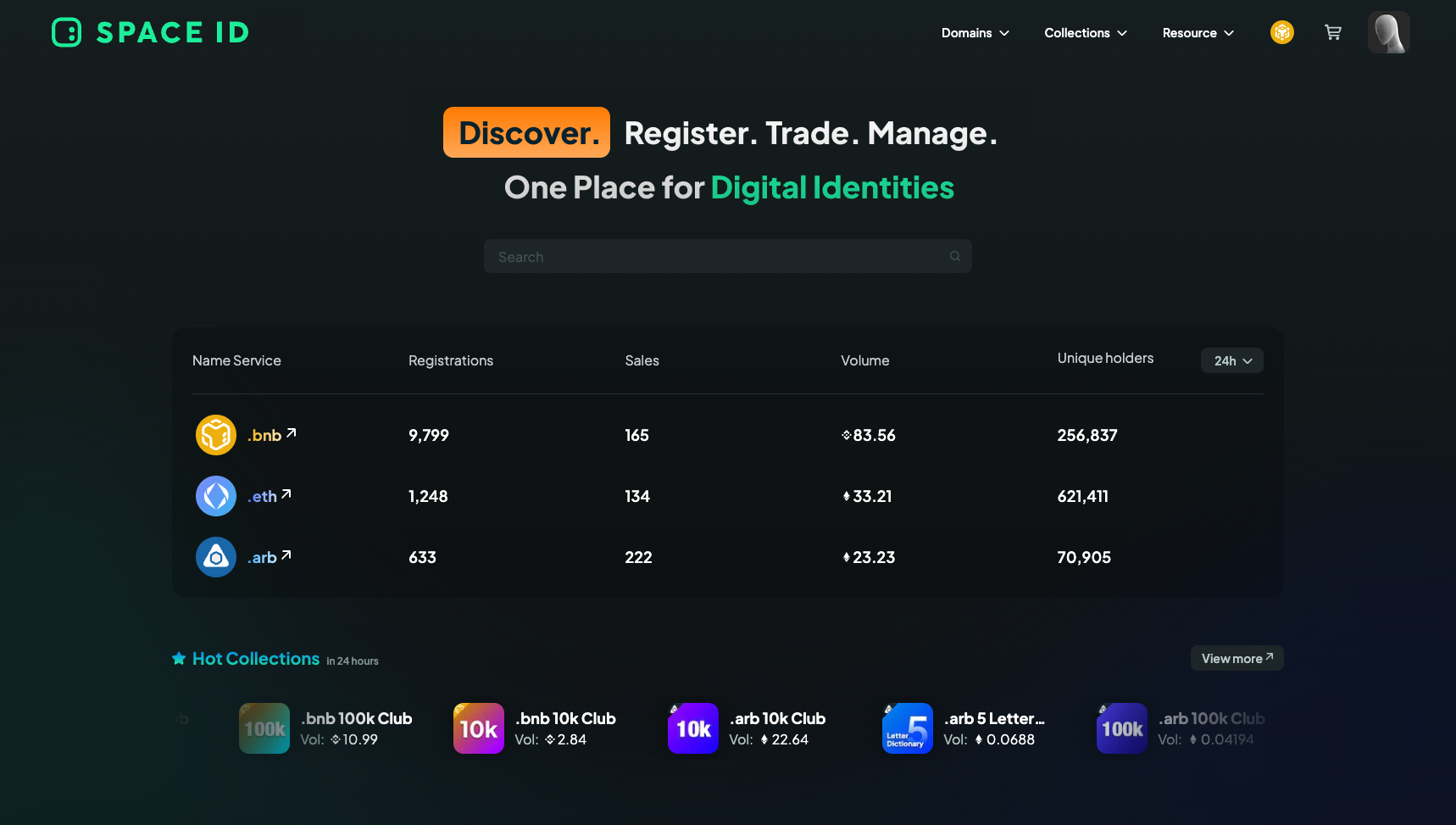This screenshot has width=1456, height=825.
Task: Open the Resource dropdown menu
Action: click(x=1198, y=33)
